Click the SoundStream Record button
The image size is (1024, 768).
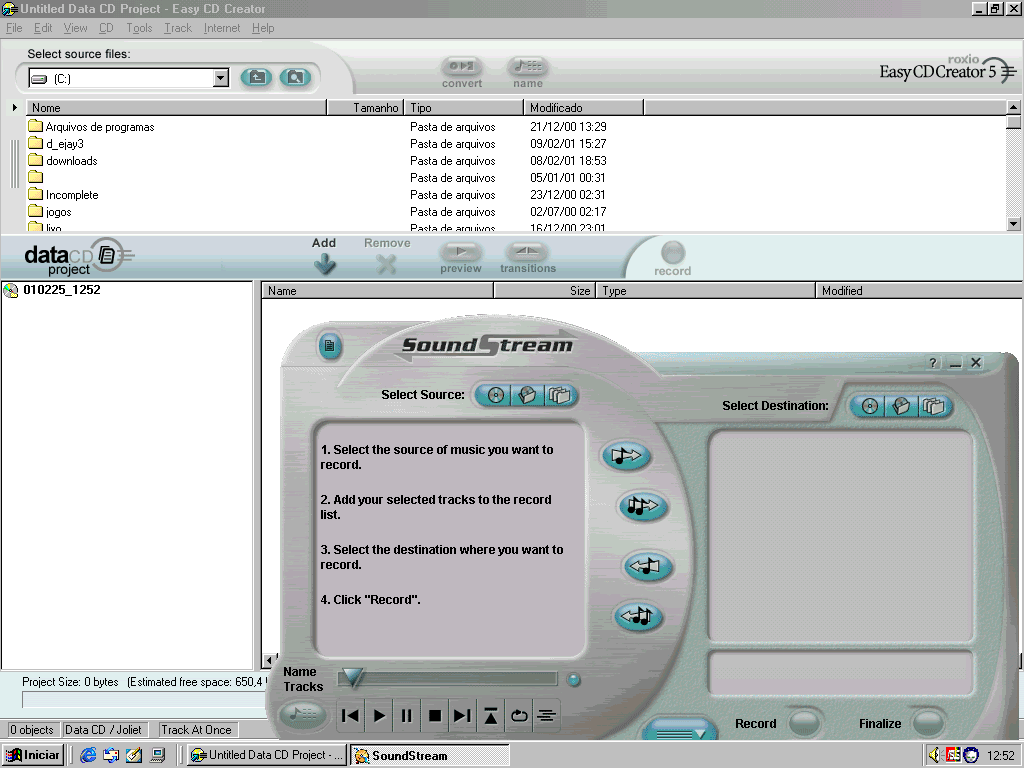point(803,722)
